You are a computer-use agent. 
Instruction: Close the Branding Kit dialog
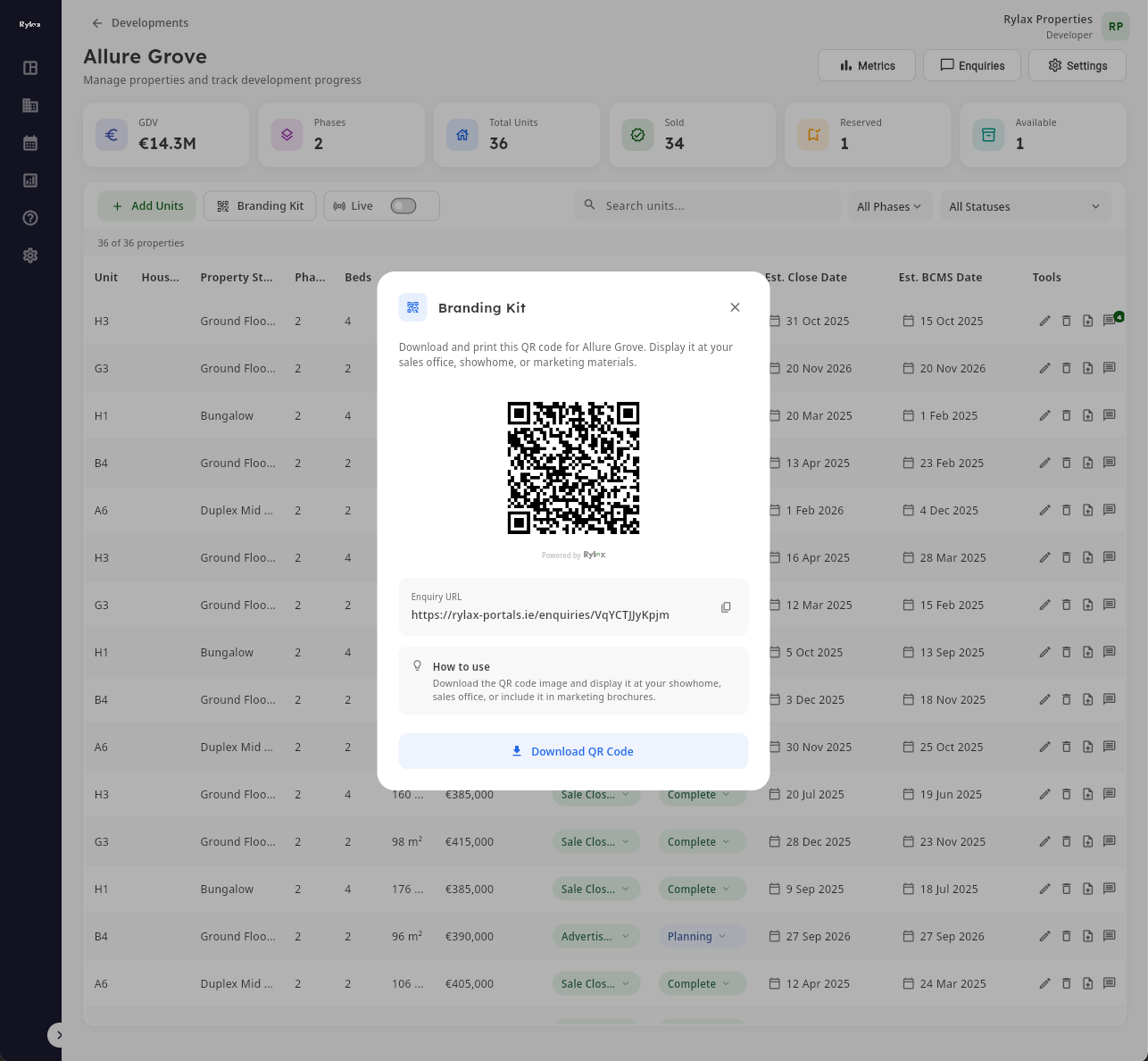point(735,307)
